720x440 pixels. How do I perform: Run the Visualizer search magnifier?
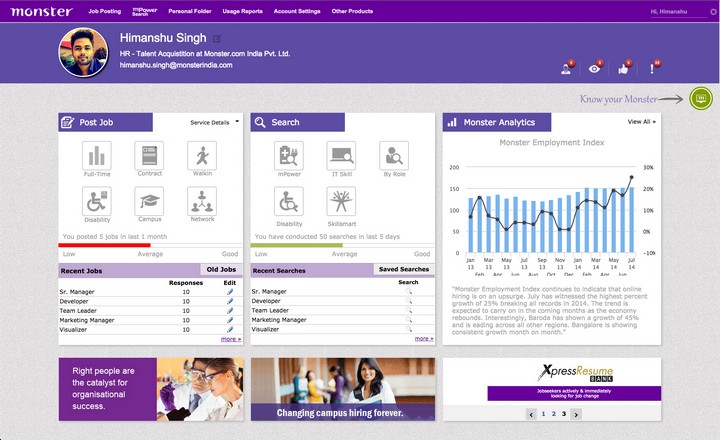pos(408,329)
